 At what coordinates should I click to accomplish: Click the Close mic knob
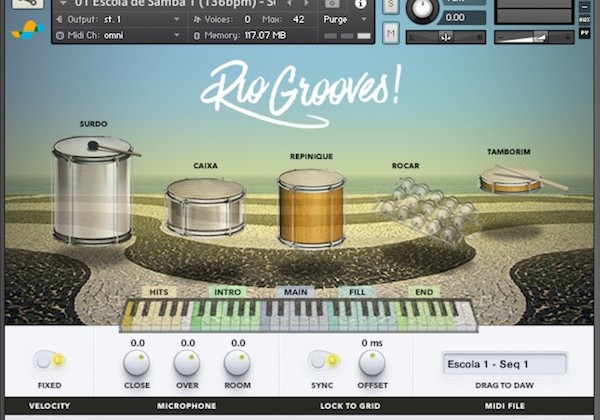click(x=137, y=363)
